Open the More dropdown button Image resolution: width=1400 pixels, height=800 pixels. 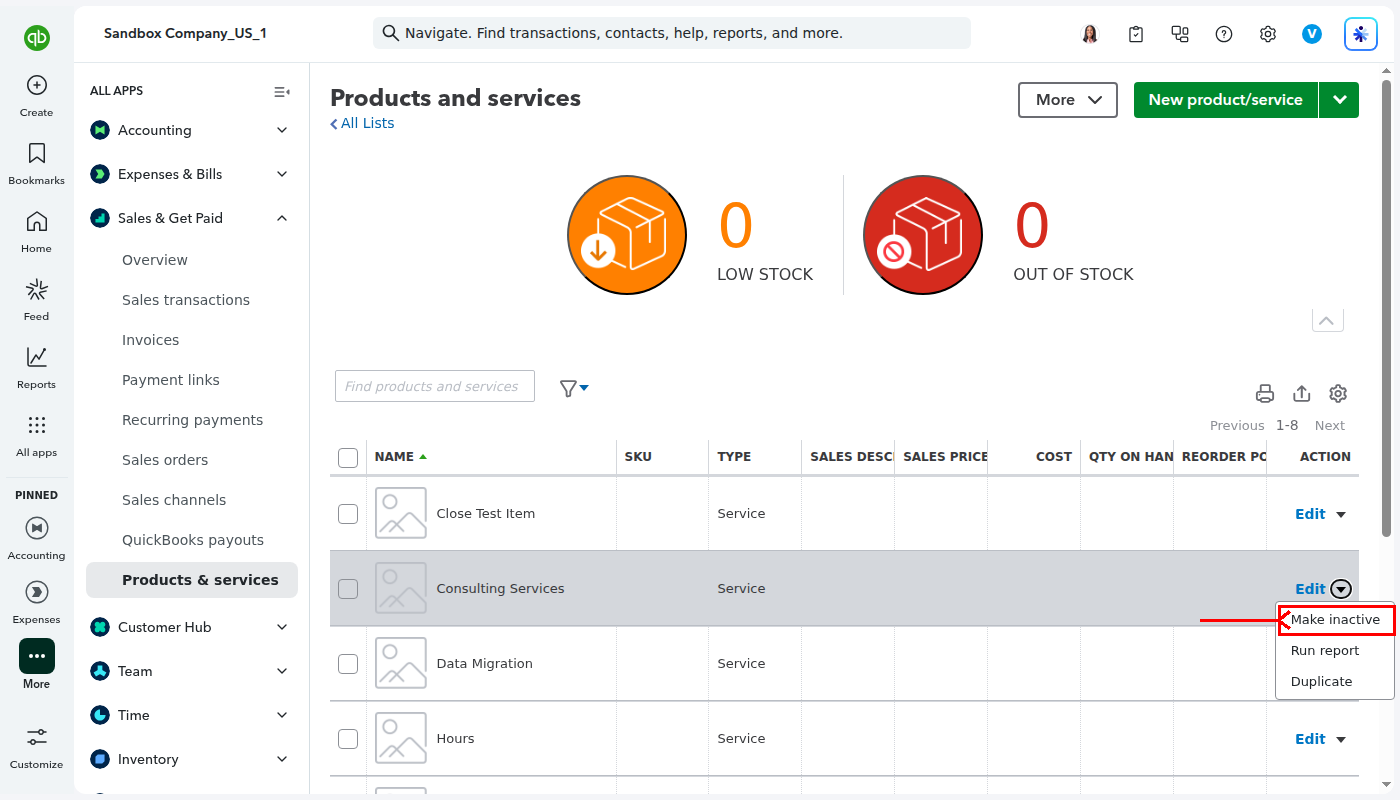[1068, 100]
